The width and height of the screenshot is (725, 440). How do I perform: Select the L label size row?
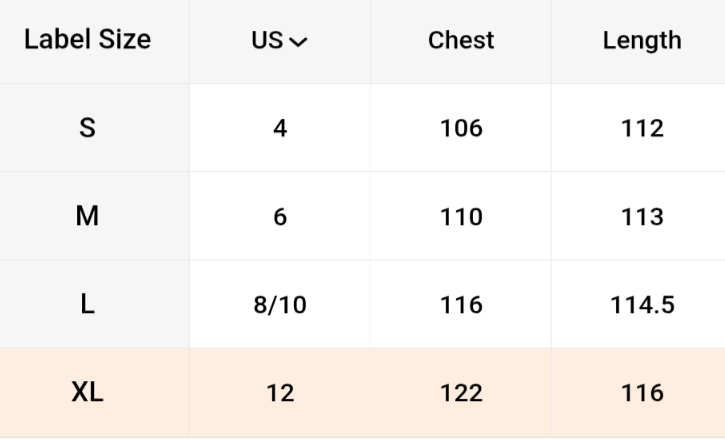pos(88,305)
